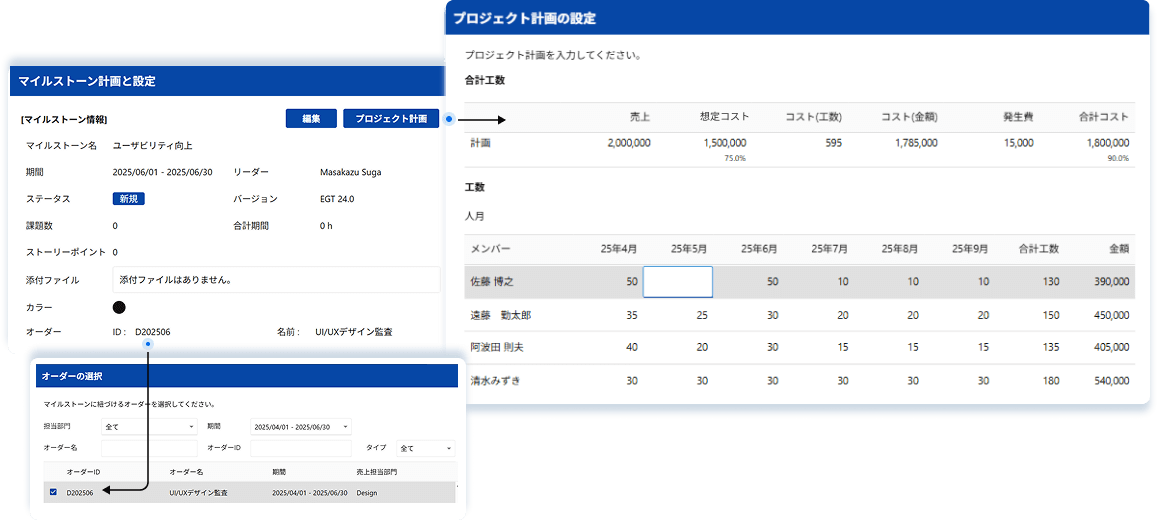Image resolution: width=1158 pixels, height=520 pixels.
Task: Select the 25年5月 cell for 佐藤 博之
Action: pos(677,282)
